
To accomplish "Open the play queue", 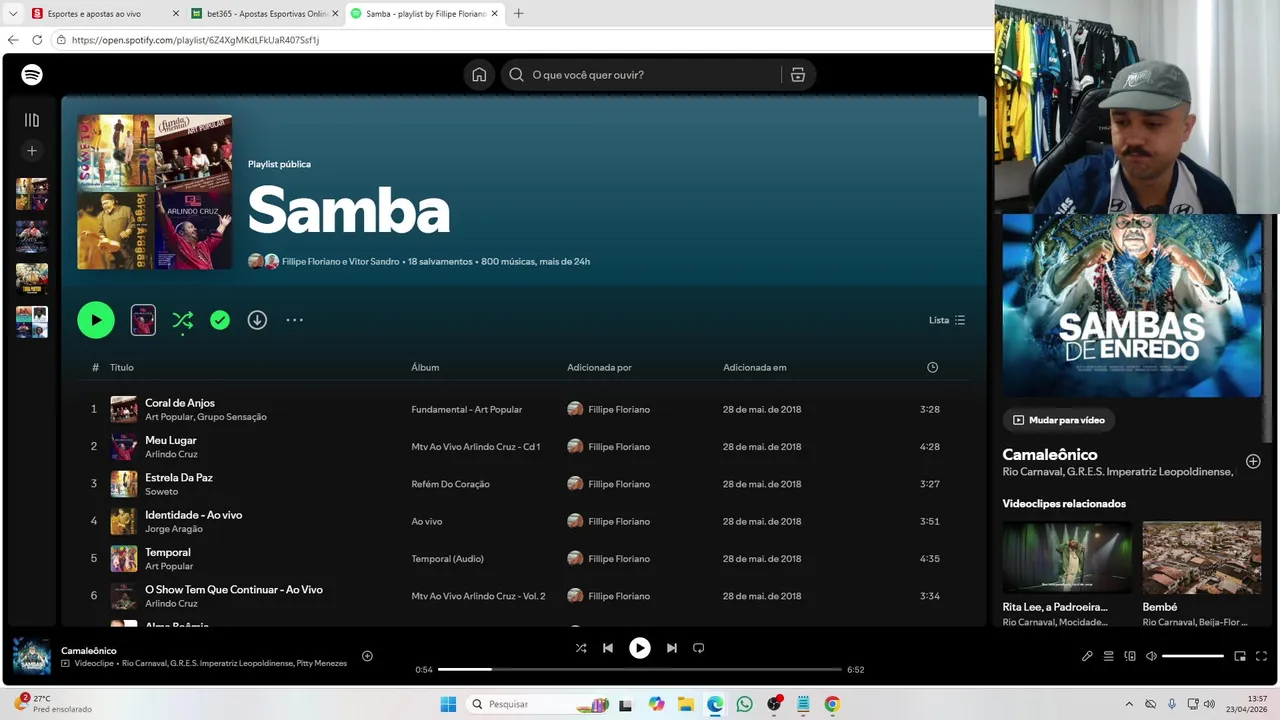I will 1108,656.
